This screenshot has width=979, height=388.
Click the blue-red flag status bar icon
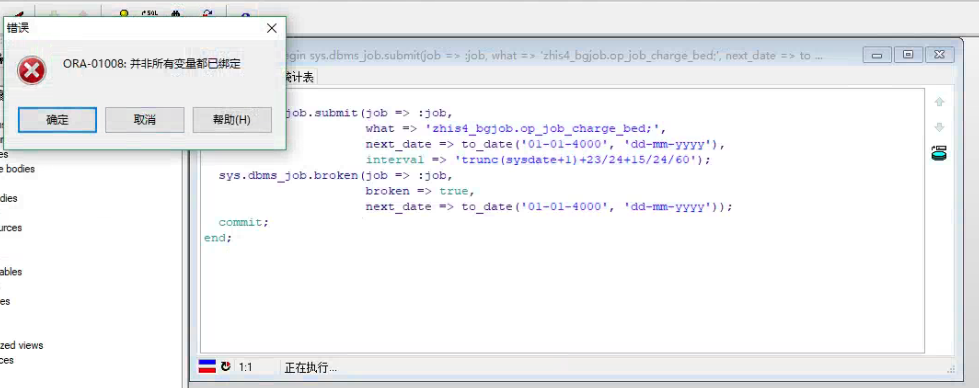coord(207,367)
